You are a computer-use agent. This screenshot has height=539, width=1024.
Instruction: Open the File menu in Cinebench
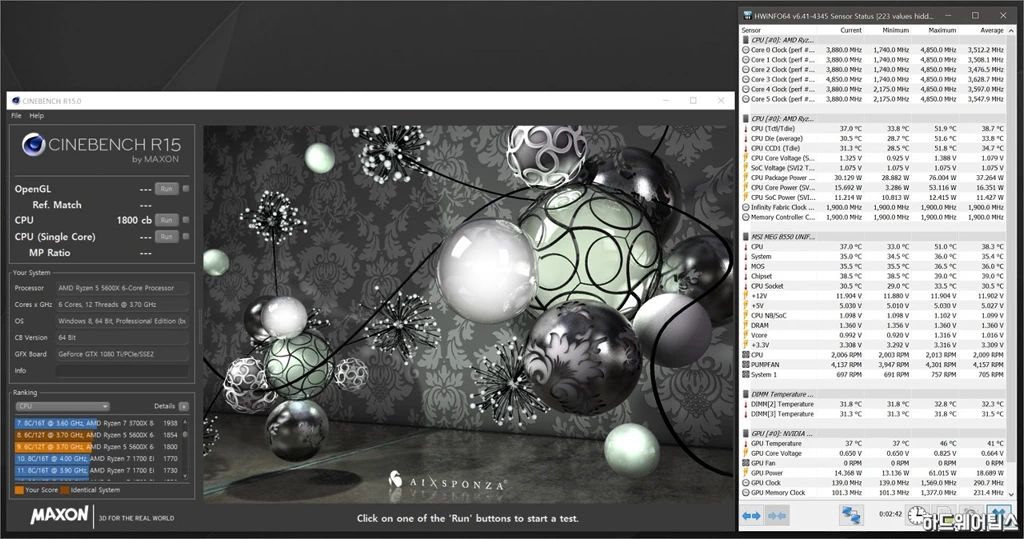[16, 116]
